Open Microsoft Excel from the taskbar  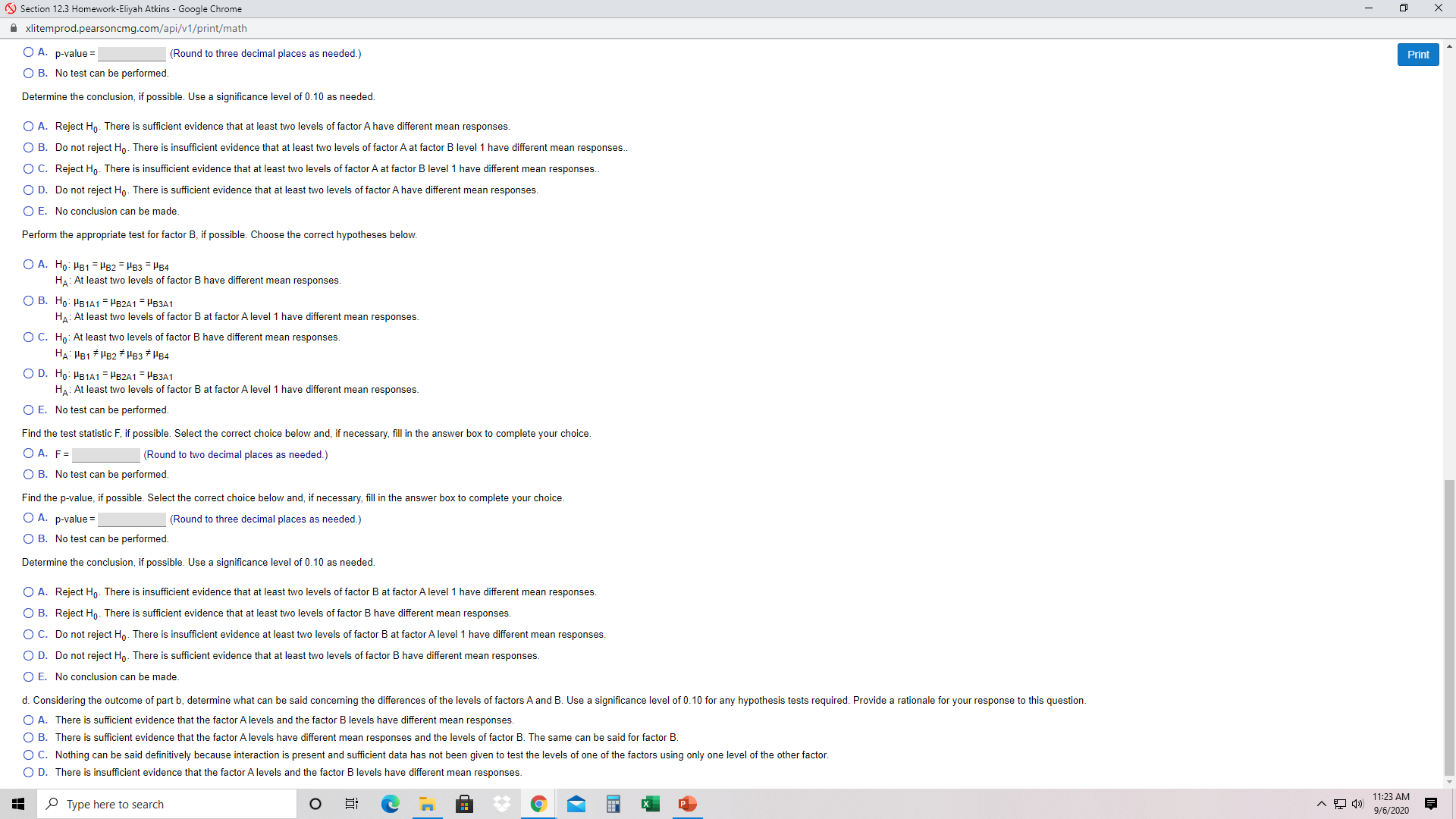coord(650,803)
